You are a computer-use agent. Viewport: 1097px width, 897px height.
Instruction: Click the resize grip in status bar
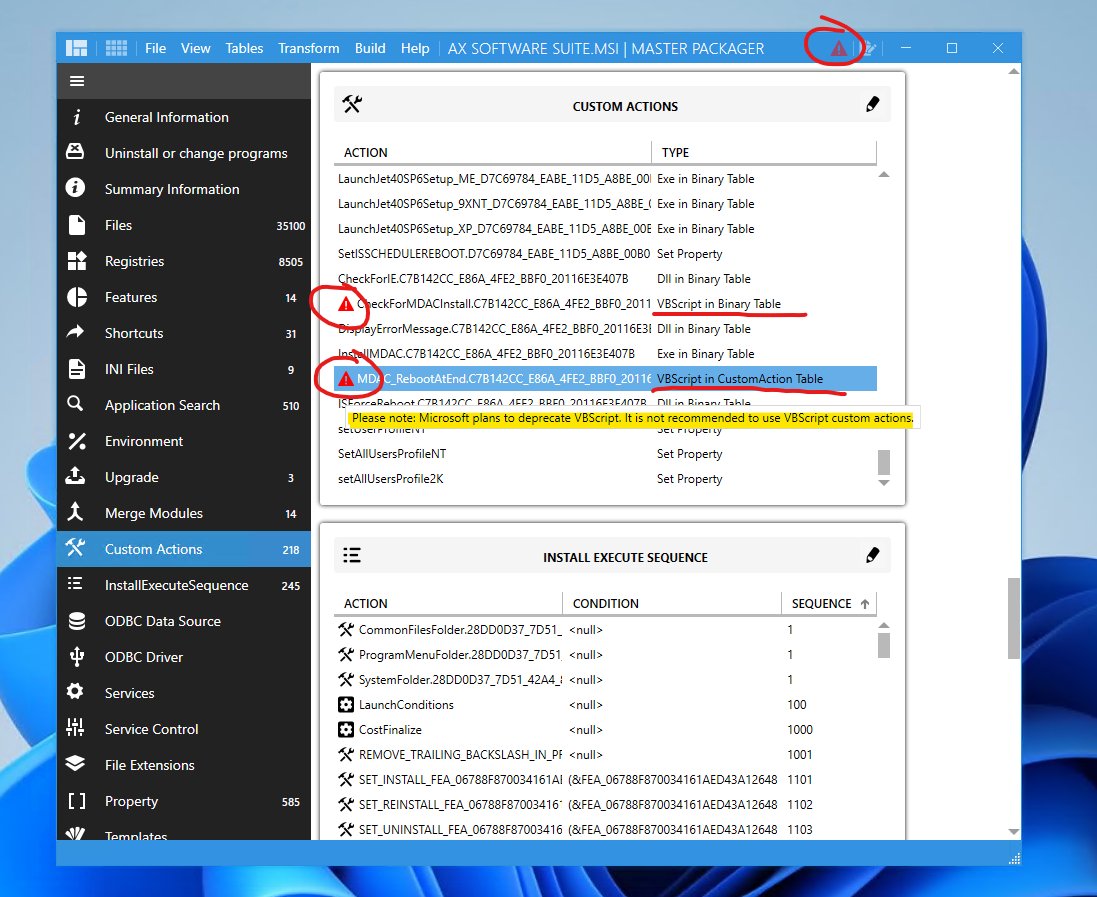(x=1014, y=859)
